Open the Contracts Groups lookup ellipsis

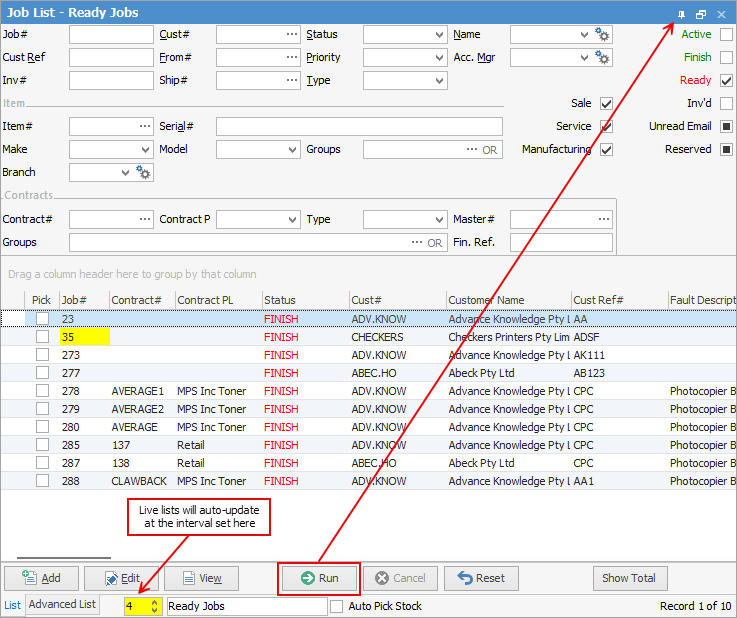coord(417,243)
